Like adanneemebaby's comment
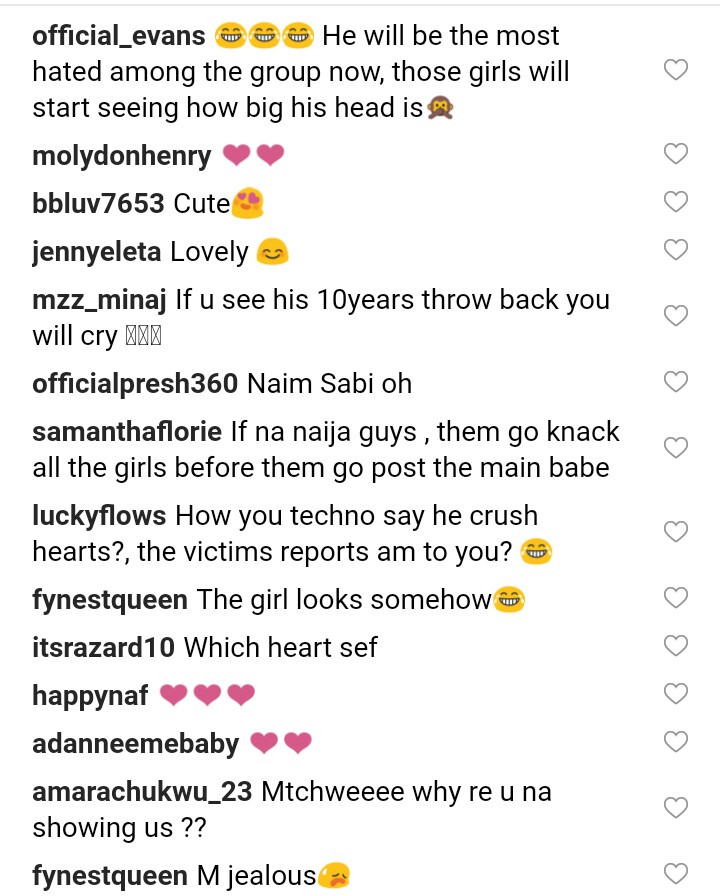The image size is (720, 896). (x=677, y=742)
